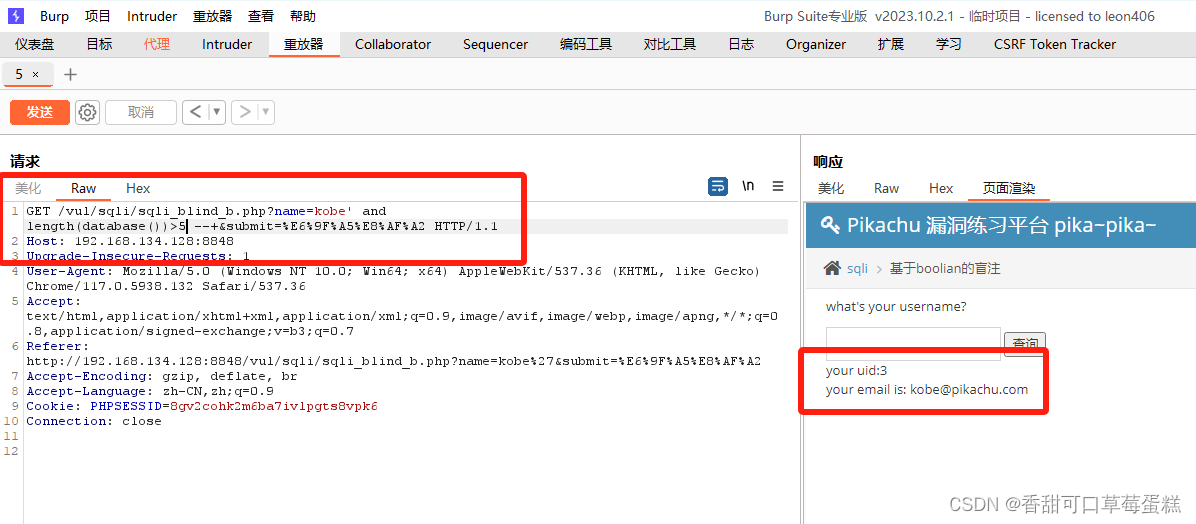The height and width of the screenshot is (524, 1196).
Task: Expand the forward history dropdown arrow
Action: pyautogui.click(x=266, y=112)
